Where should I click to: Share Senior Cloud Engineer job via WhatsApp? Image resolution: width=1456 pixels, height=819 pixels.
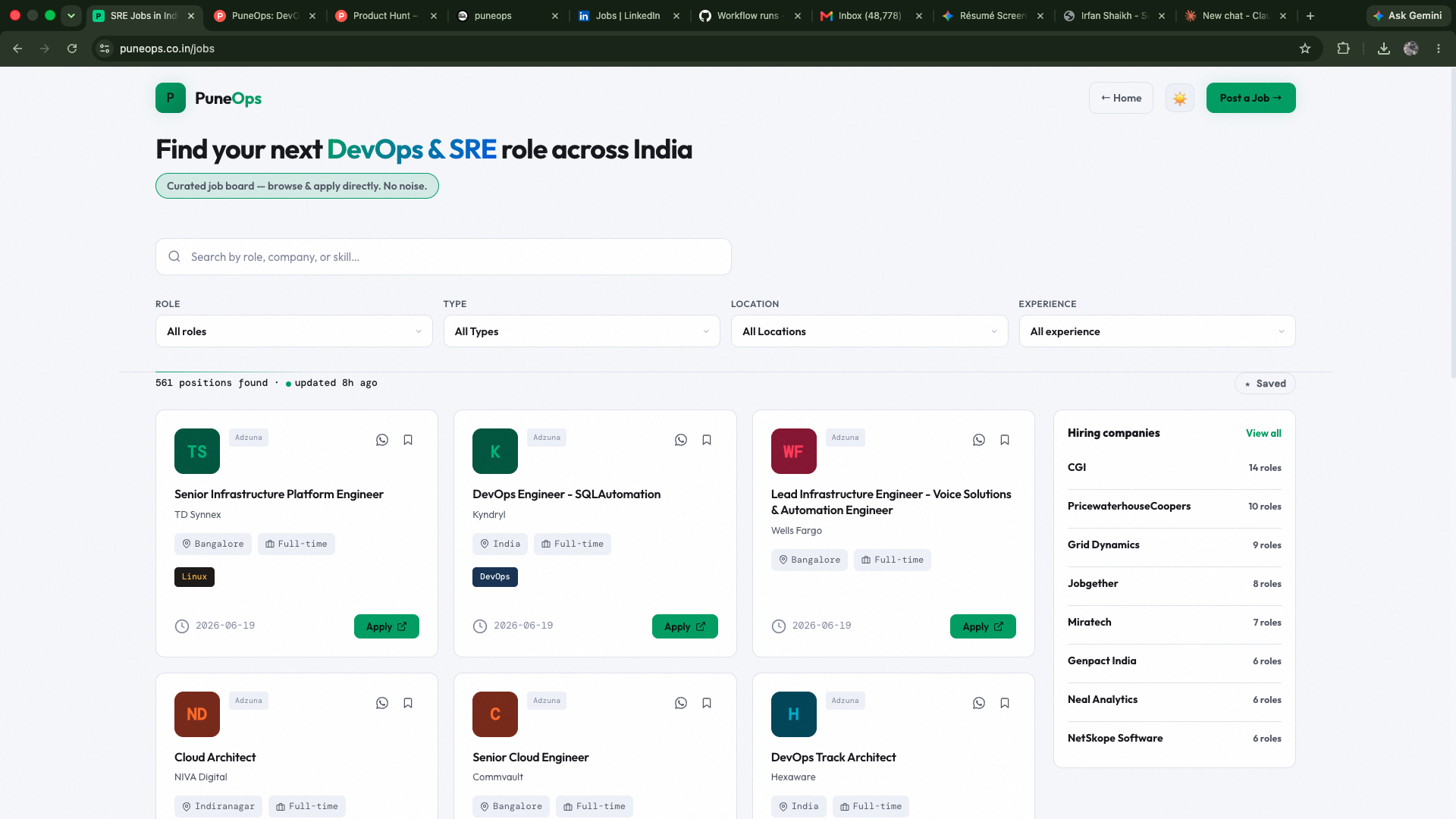[681, 703]
